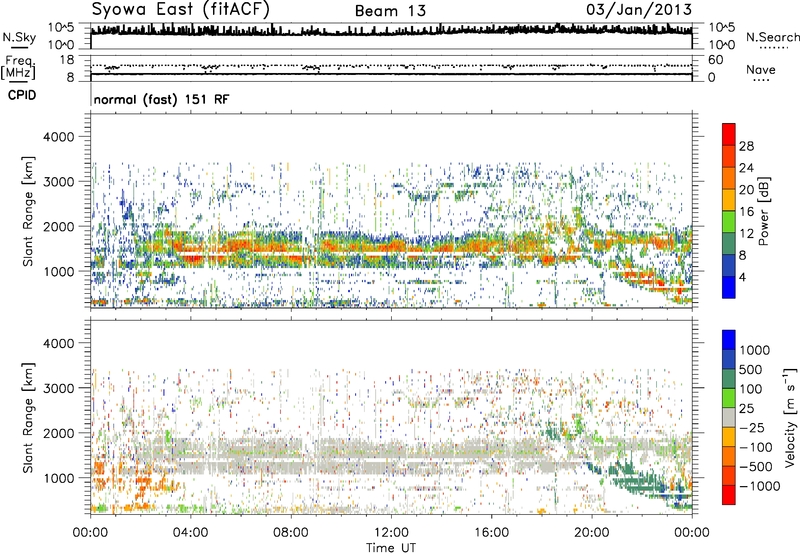
Task: Click the power panel 'Slant Range [km]' label
Action: click(28, 211)
